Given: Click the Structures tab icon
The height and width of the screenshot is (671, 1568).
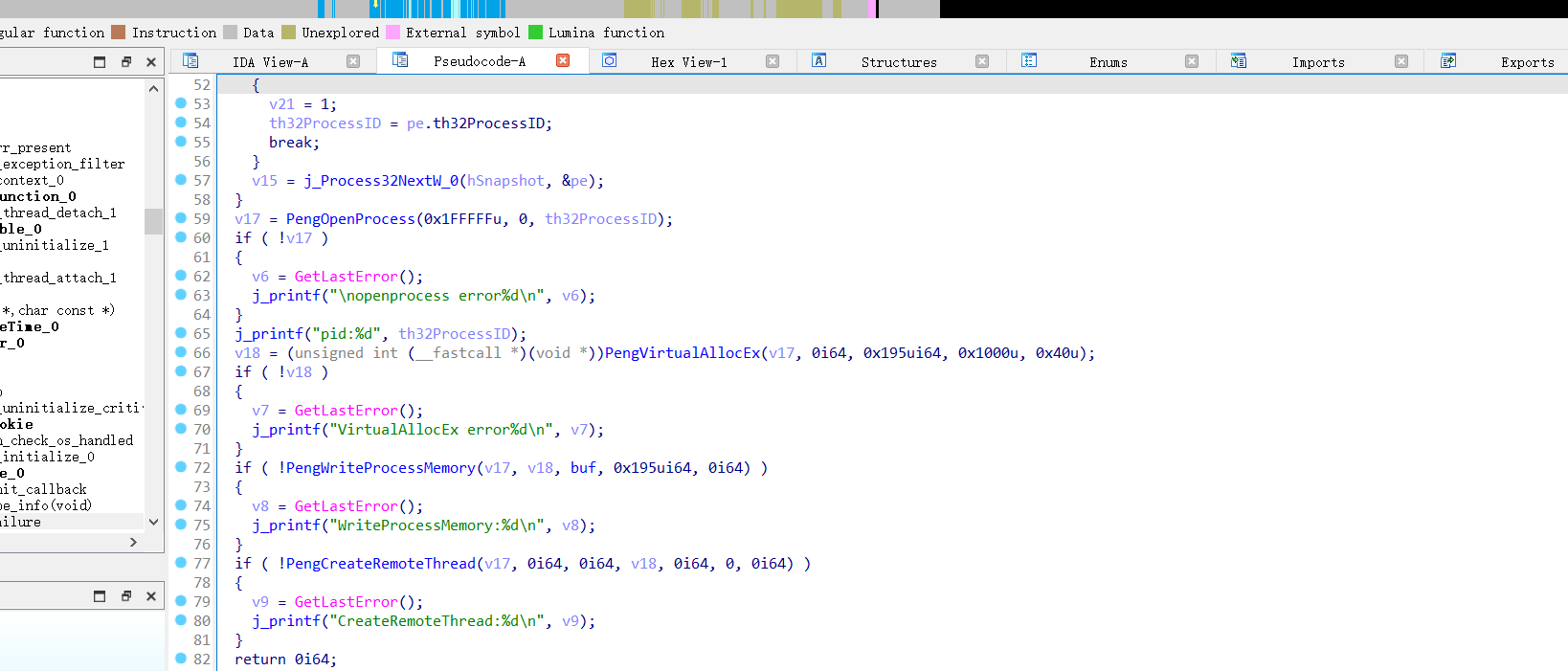Looking at the screenshot, I should (819, 61).
